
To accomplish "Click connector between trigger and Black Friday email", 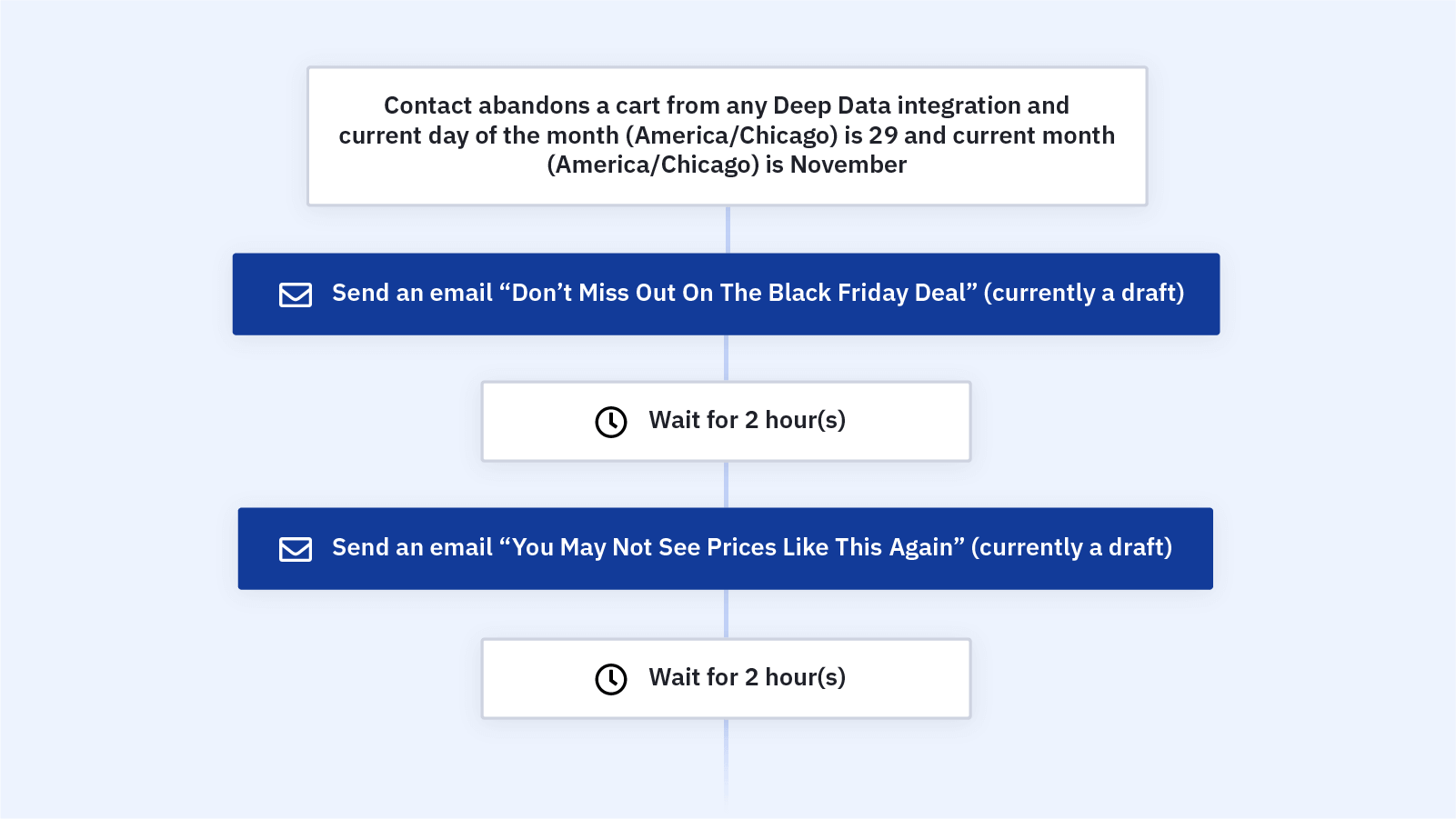I will click(728, 229).
